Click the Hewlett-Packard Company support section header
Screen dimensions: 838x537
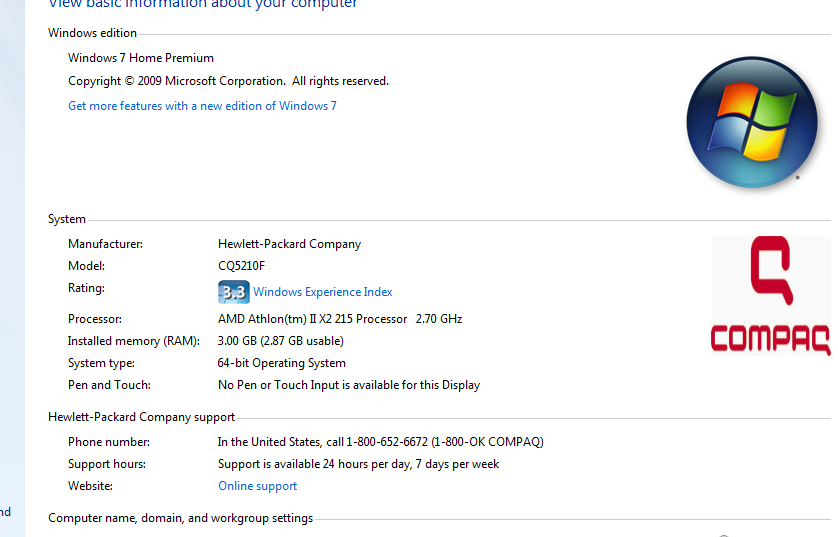141,417
